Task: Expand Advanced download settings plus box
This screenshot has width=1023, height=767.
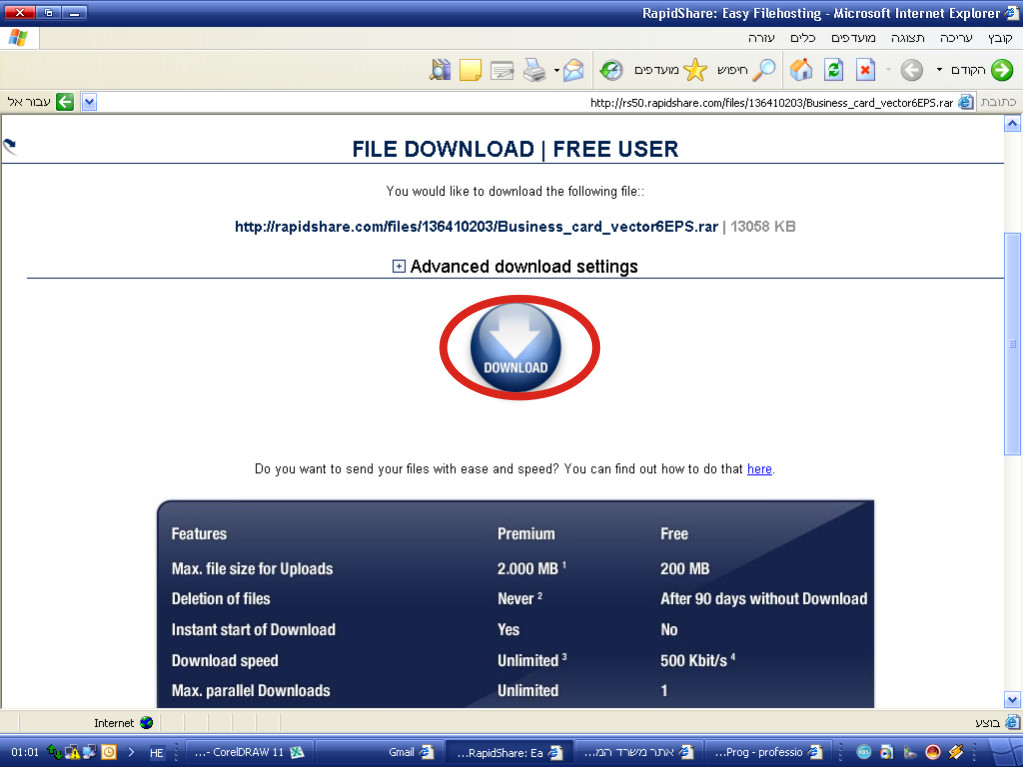Action: (x=399, y=266)
